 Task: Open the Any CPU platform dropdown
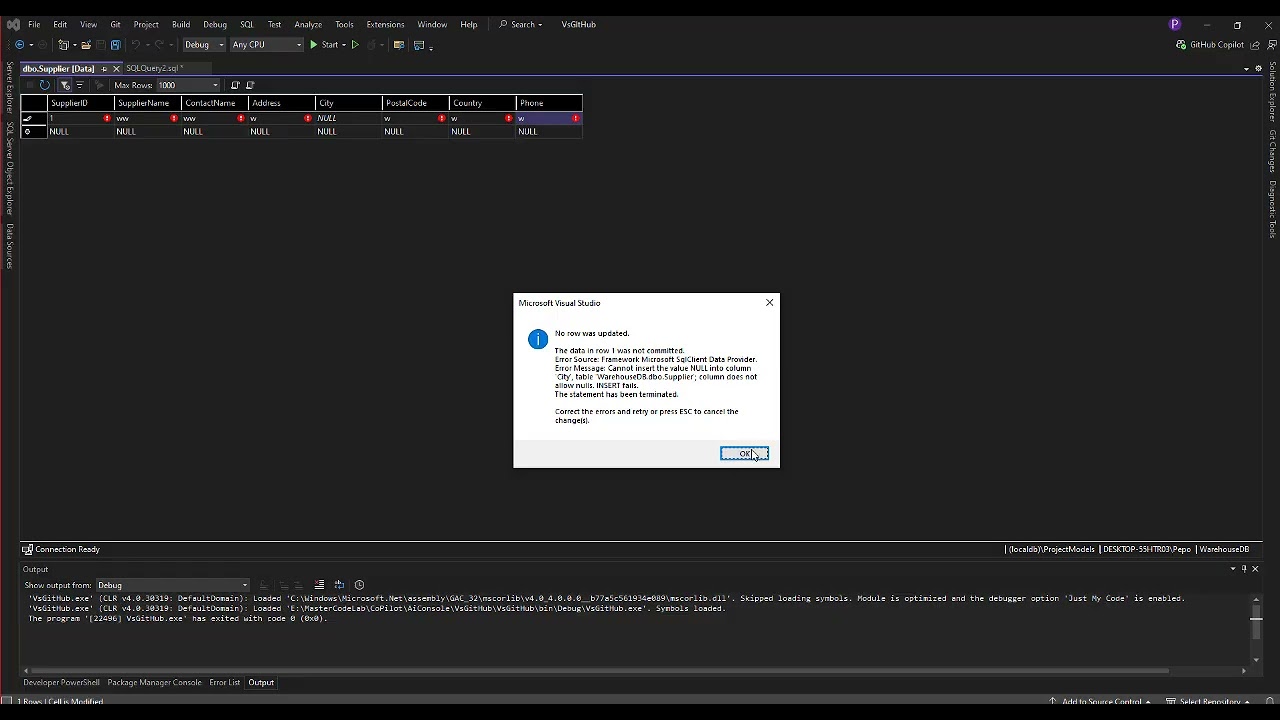(267, 45)
